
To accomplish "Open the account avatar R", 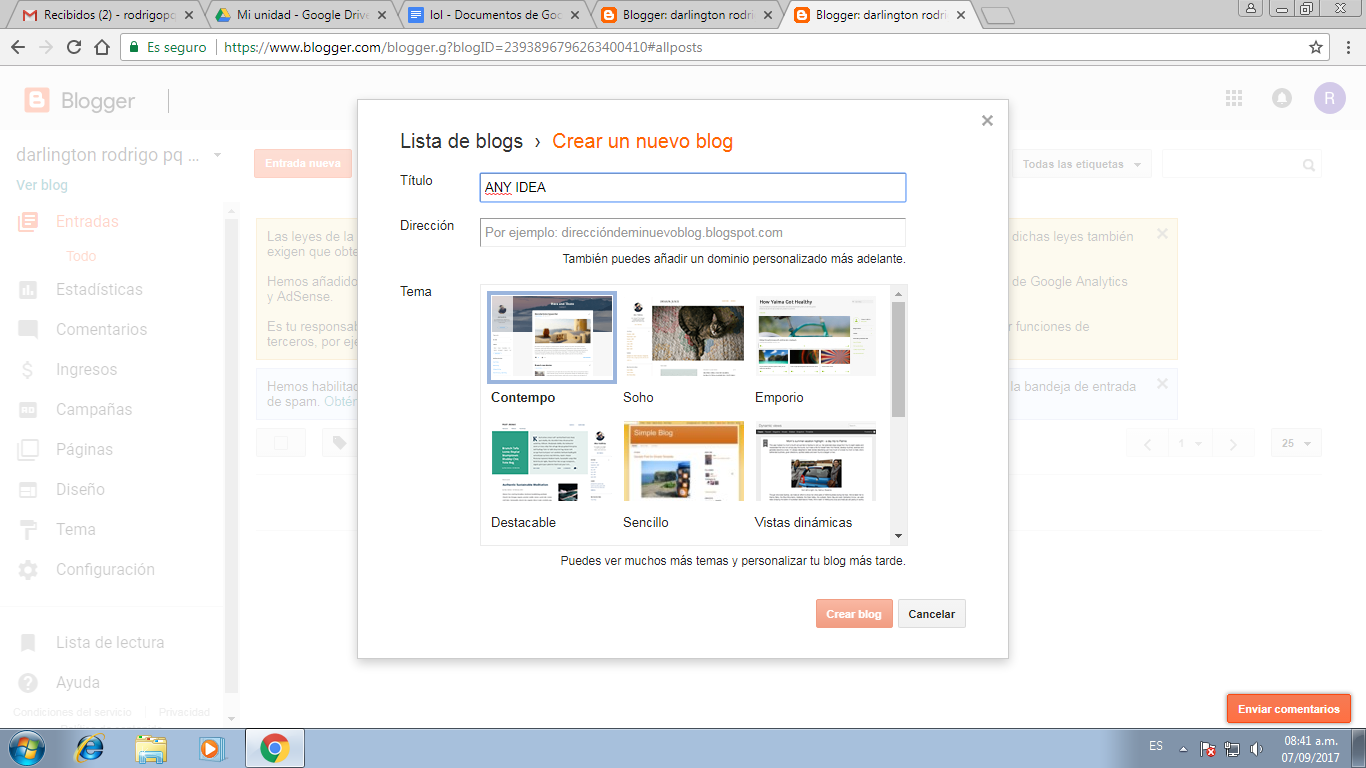I will (x=1330, y=98).
